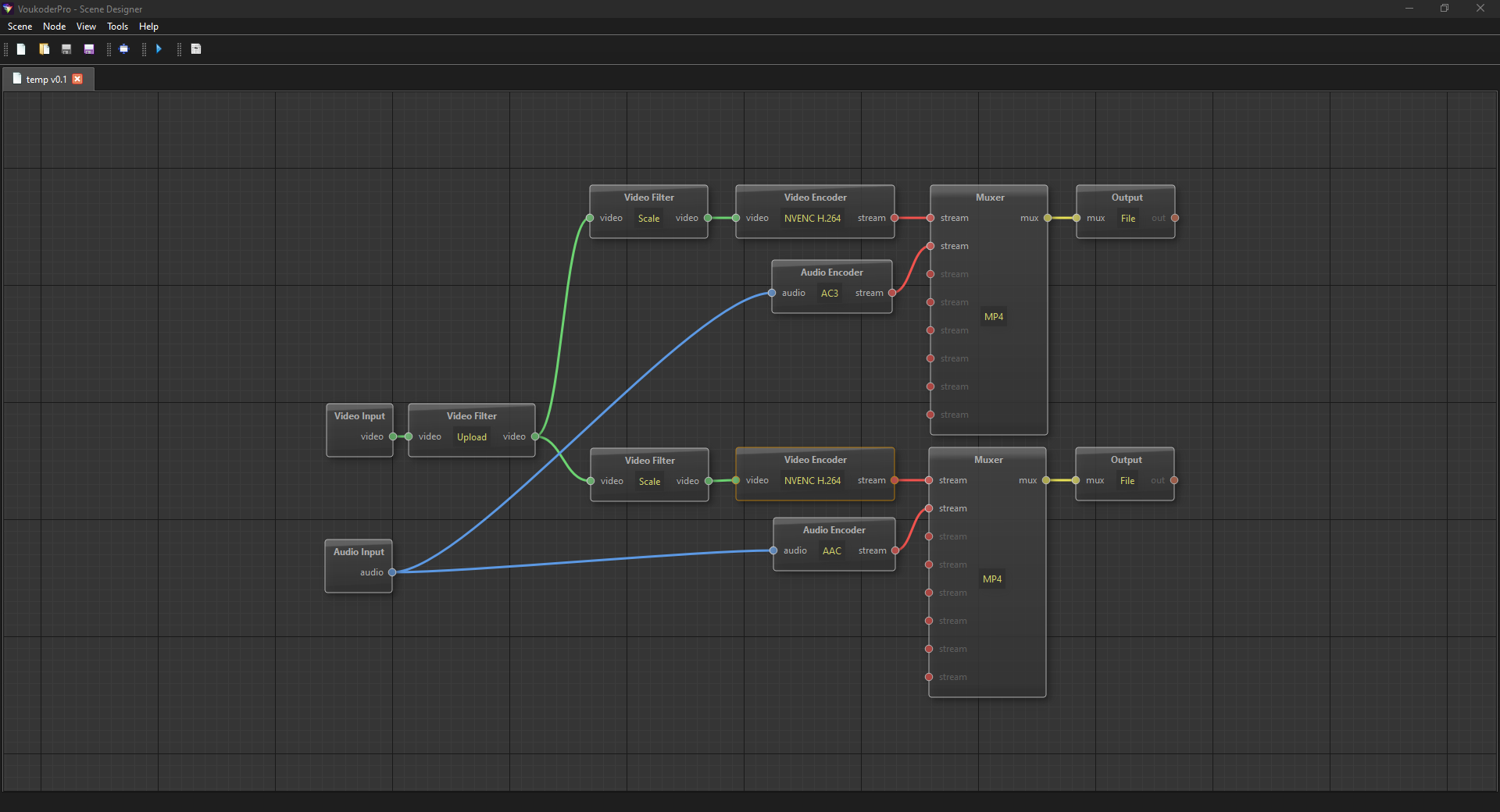Click the AAC audio encoder label
The width and height of the screenshot is (1500, 812).
click(x=831, y=551)
